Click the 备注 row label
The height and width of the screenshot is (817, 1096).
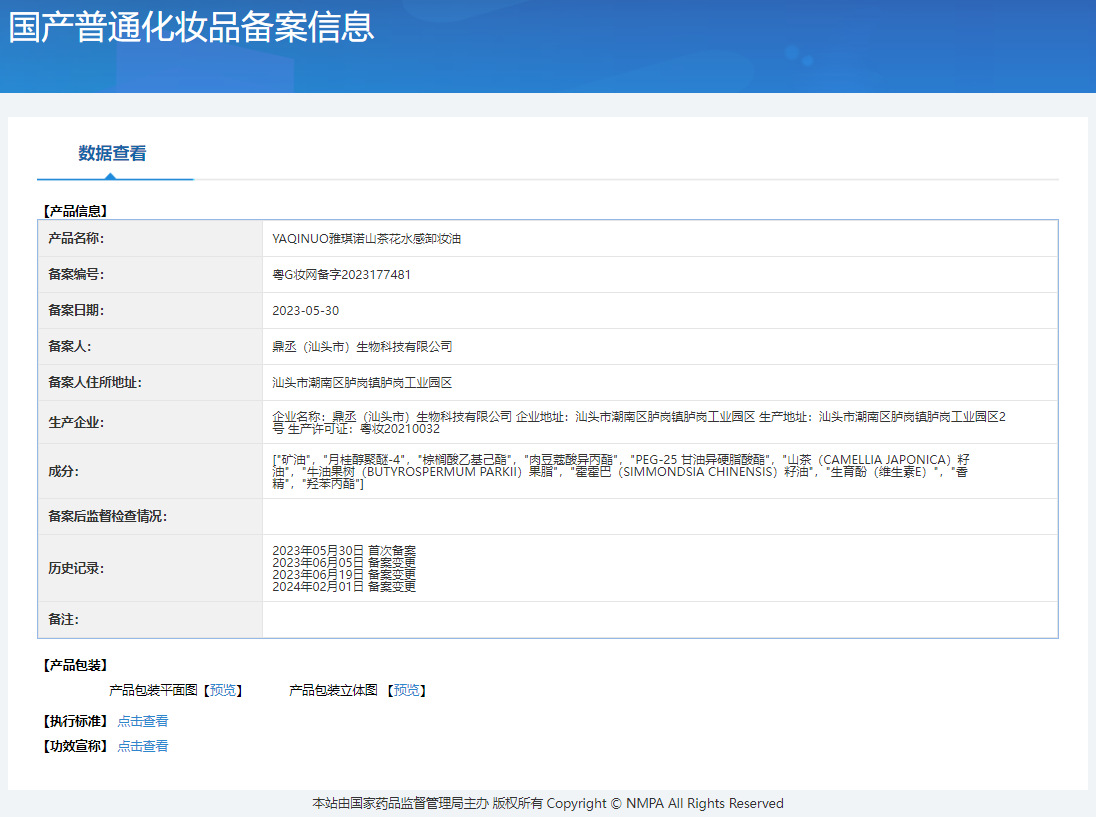[63, 619]
